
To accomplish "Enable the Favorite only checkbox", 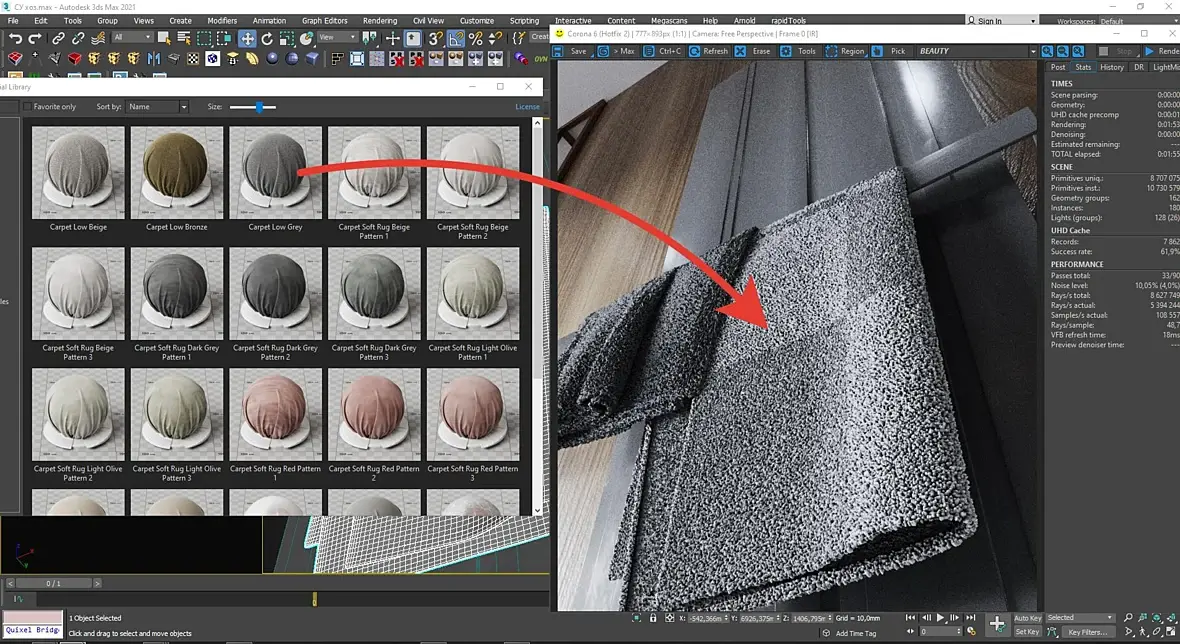I will click(27, 107).
